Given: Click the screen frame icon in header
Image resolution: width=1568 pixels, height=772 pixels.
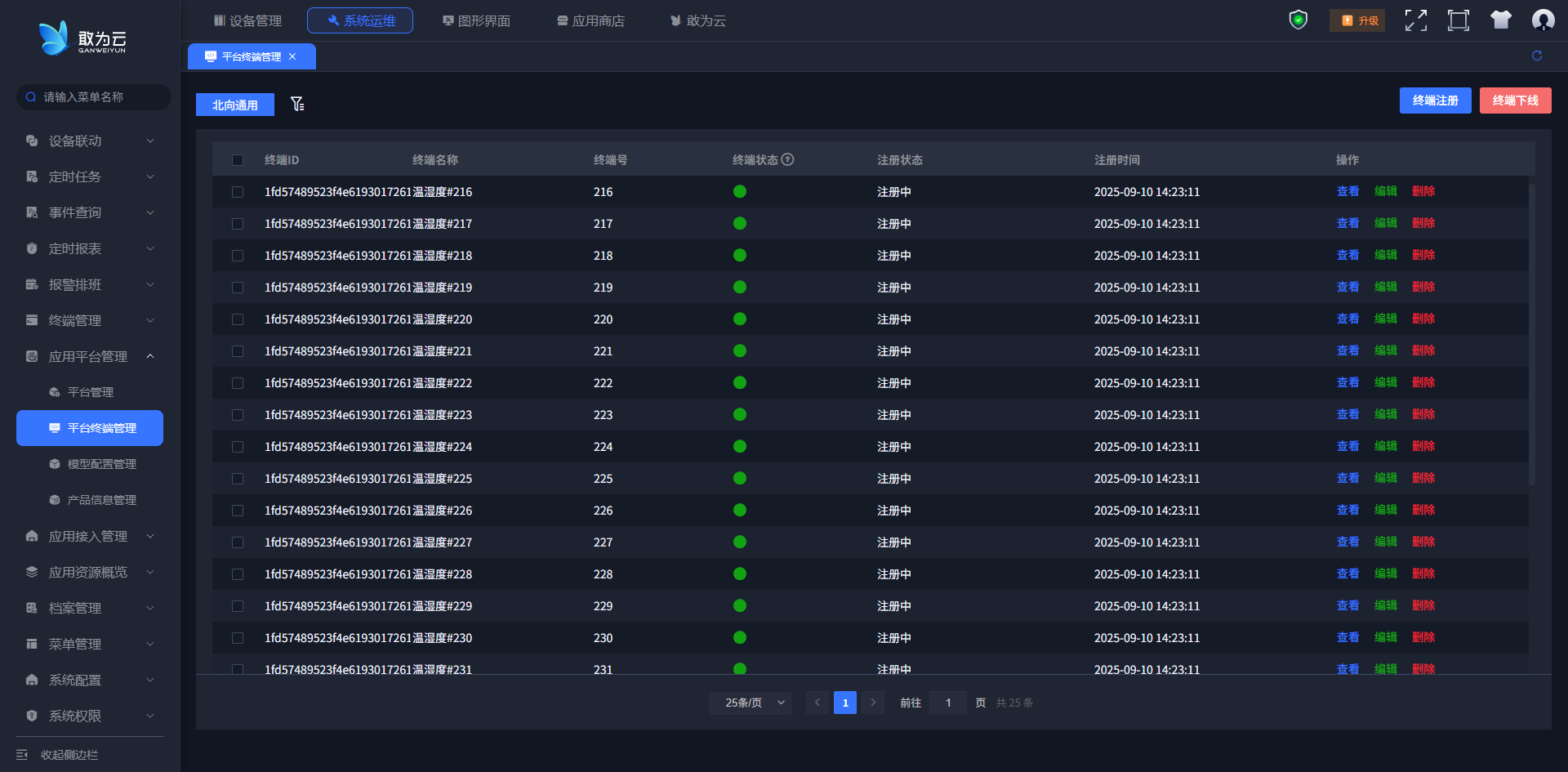Looking at the screenshot, I should 1458,20.
